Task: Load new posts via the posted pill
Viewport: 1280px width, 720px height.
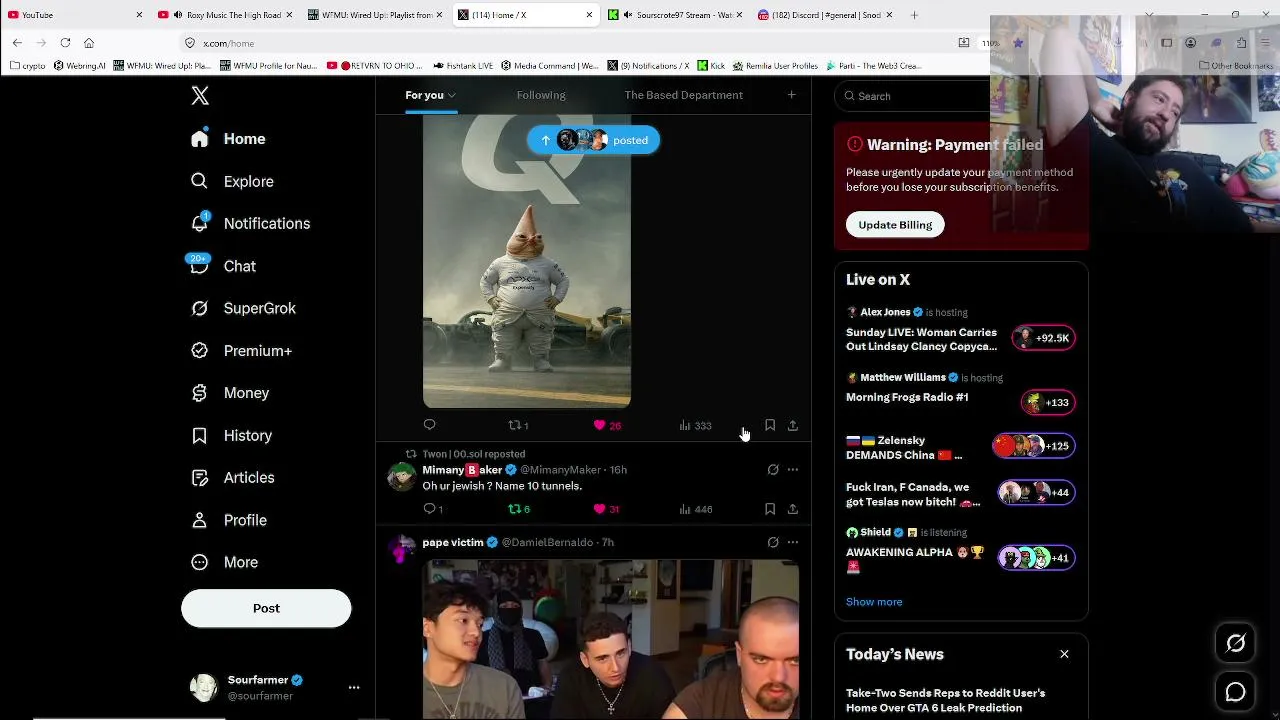Action: click(594, 140)
